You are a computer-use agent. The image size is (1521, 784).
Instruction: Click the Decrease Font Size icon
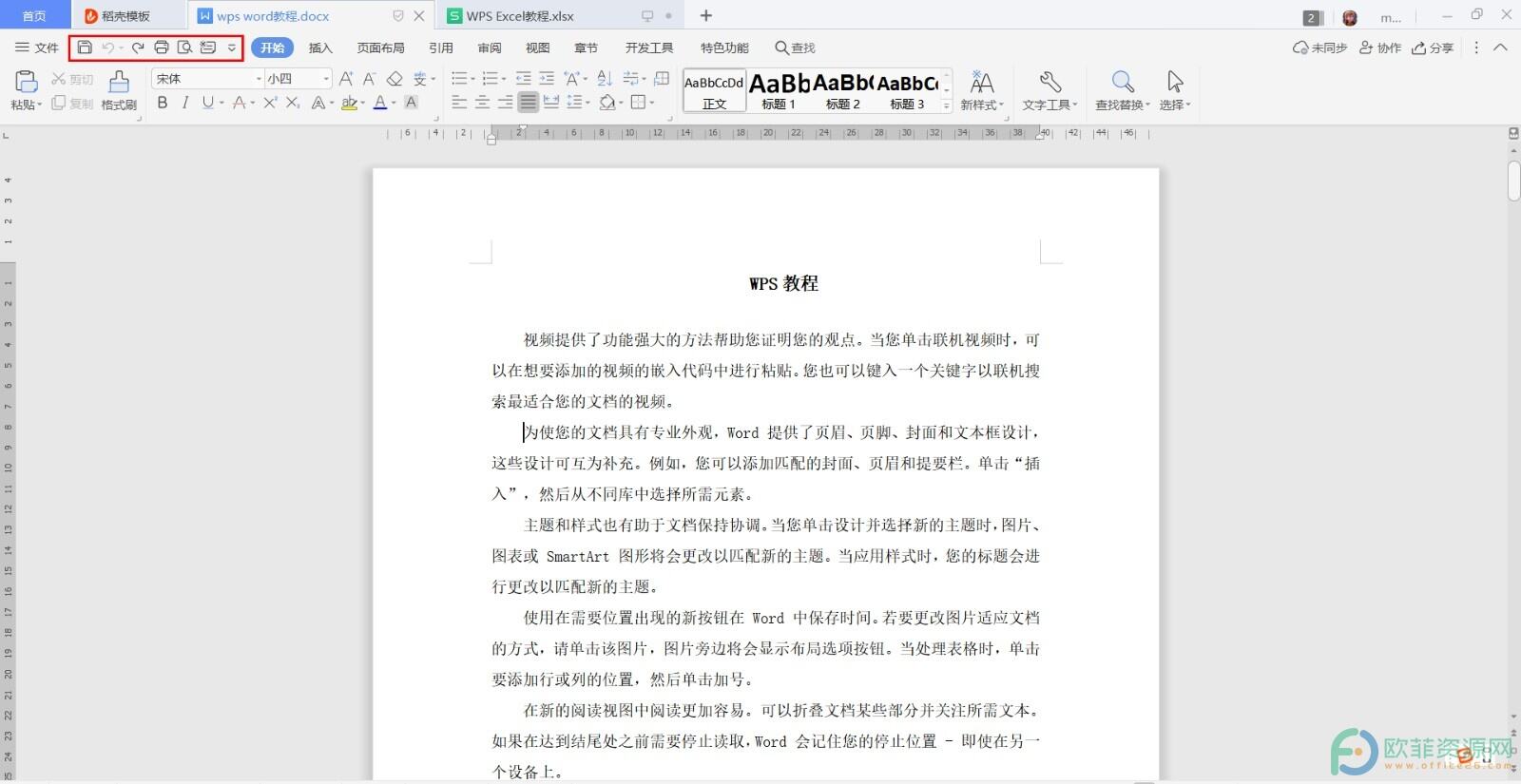(370, 79)
